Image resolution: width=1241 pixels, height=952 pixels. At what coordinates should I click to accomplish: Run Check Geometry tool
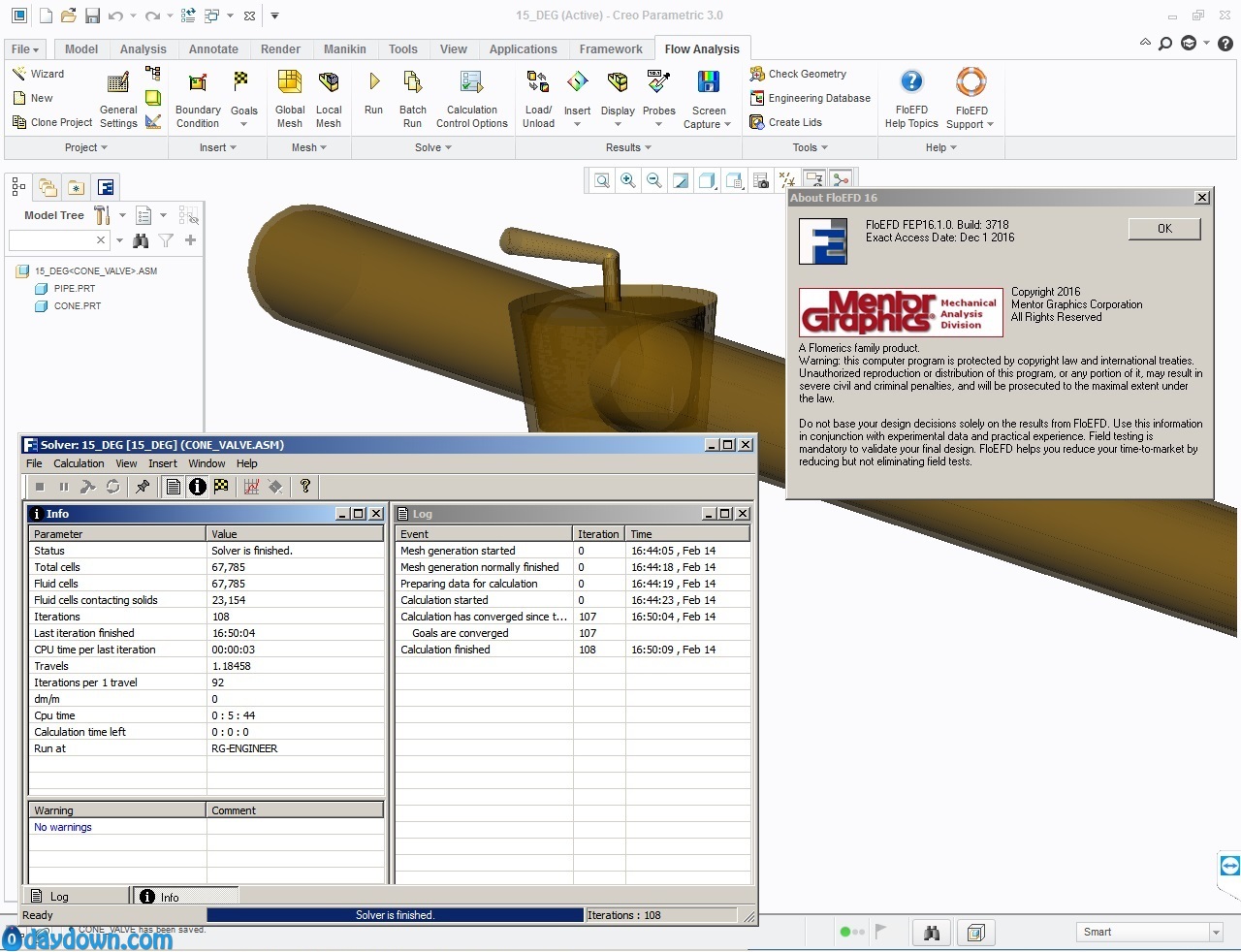798,74
